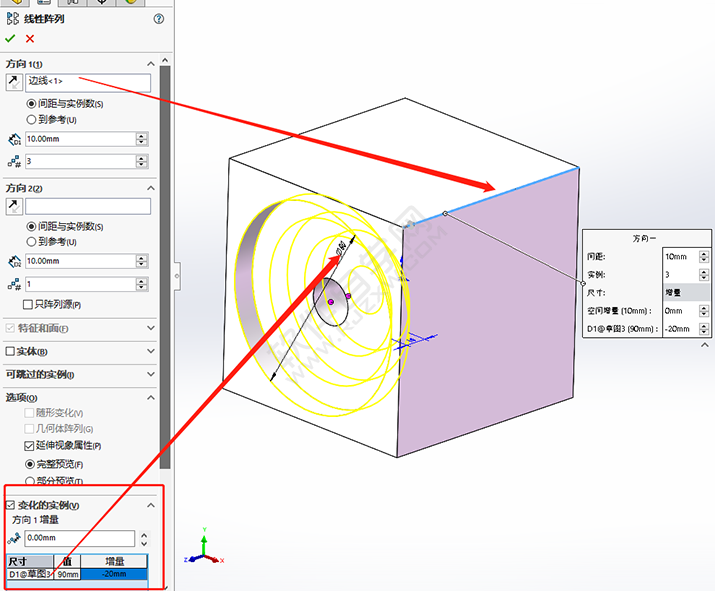Screen dimensions: 715x591
Task: Select 间距与实例数 radio under 方向 1
Action: pos(31,104)
